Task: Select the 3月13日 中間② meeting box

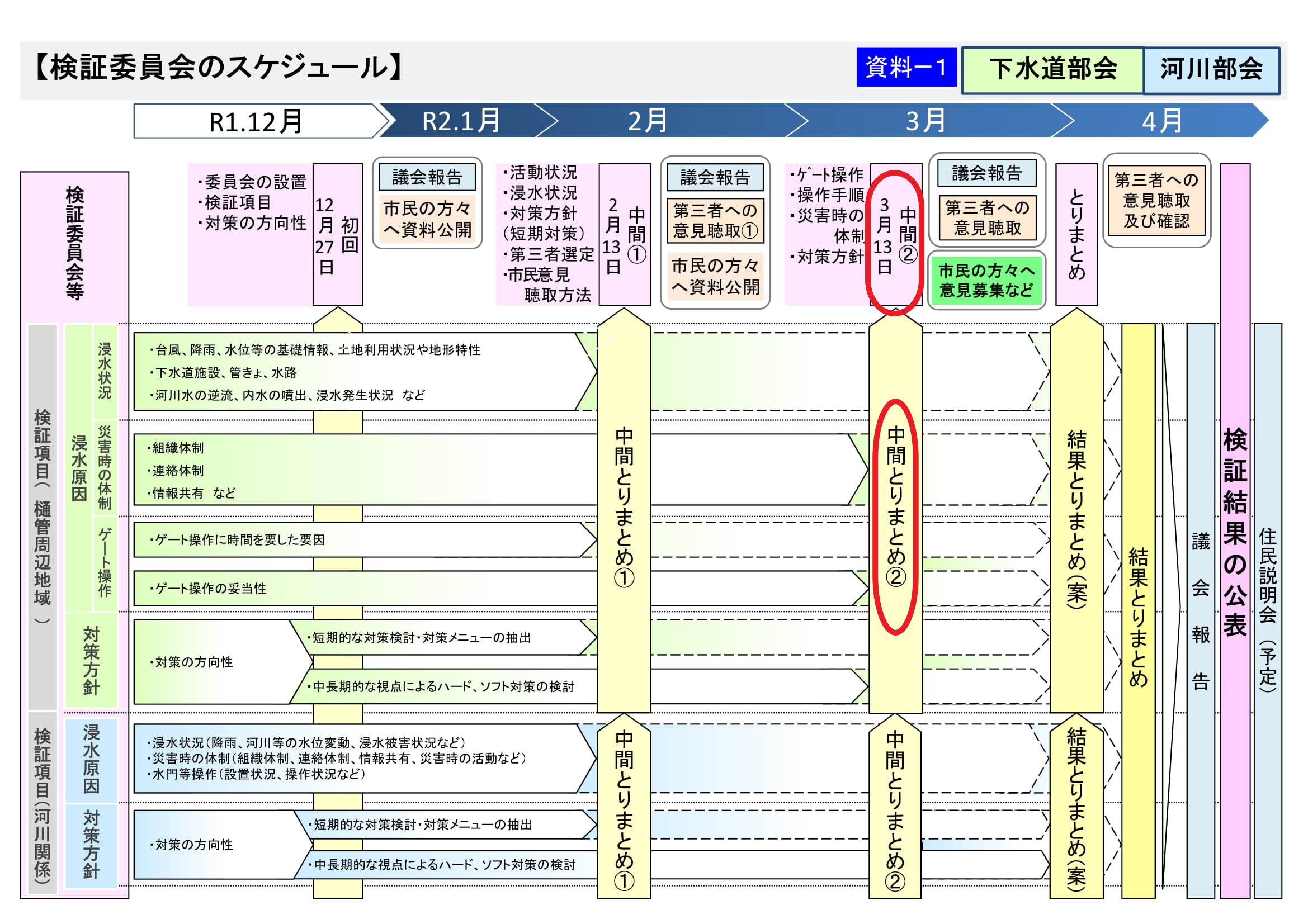Action: 896,235
